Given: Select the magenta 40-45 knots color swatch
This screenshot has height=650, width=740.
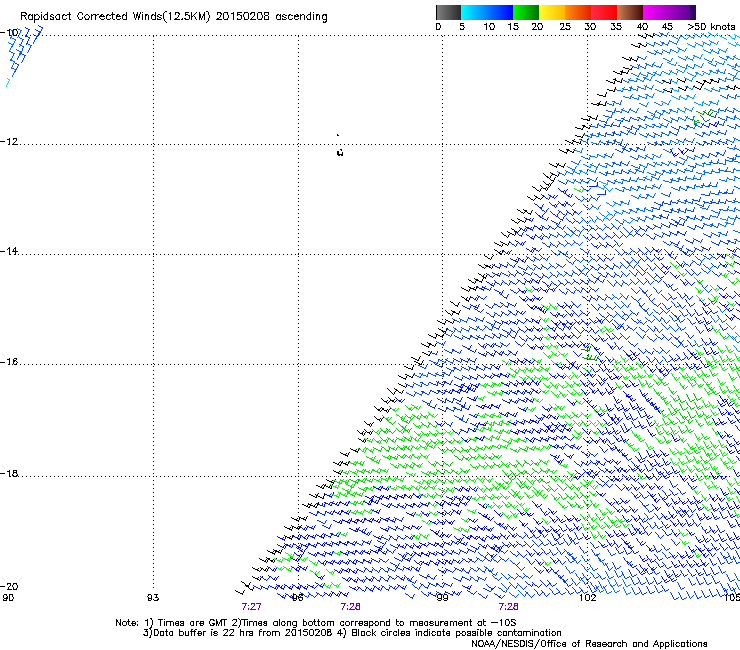Looking at the screenshot, I should coord(656,12).
